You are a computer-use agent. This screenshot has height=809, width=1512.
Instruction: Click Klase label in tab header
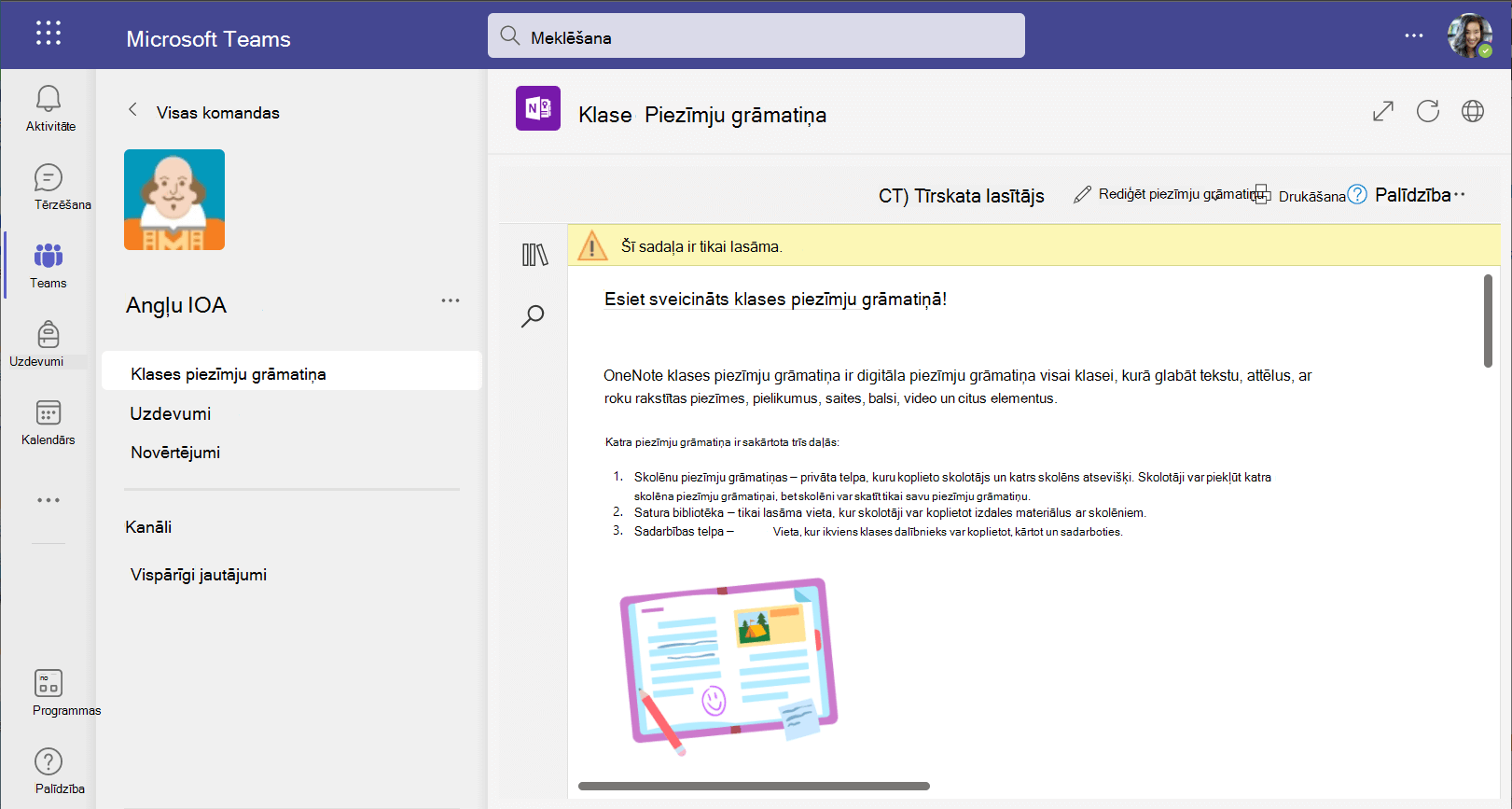(605, 115)
